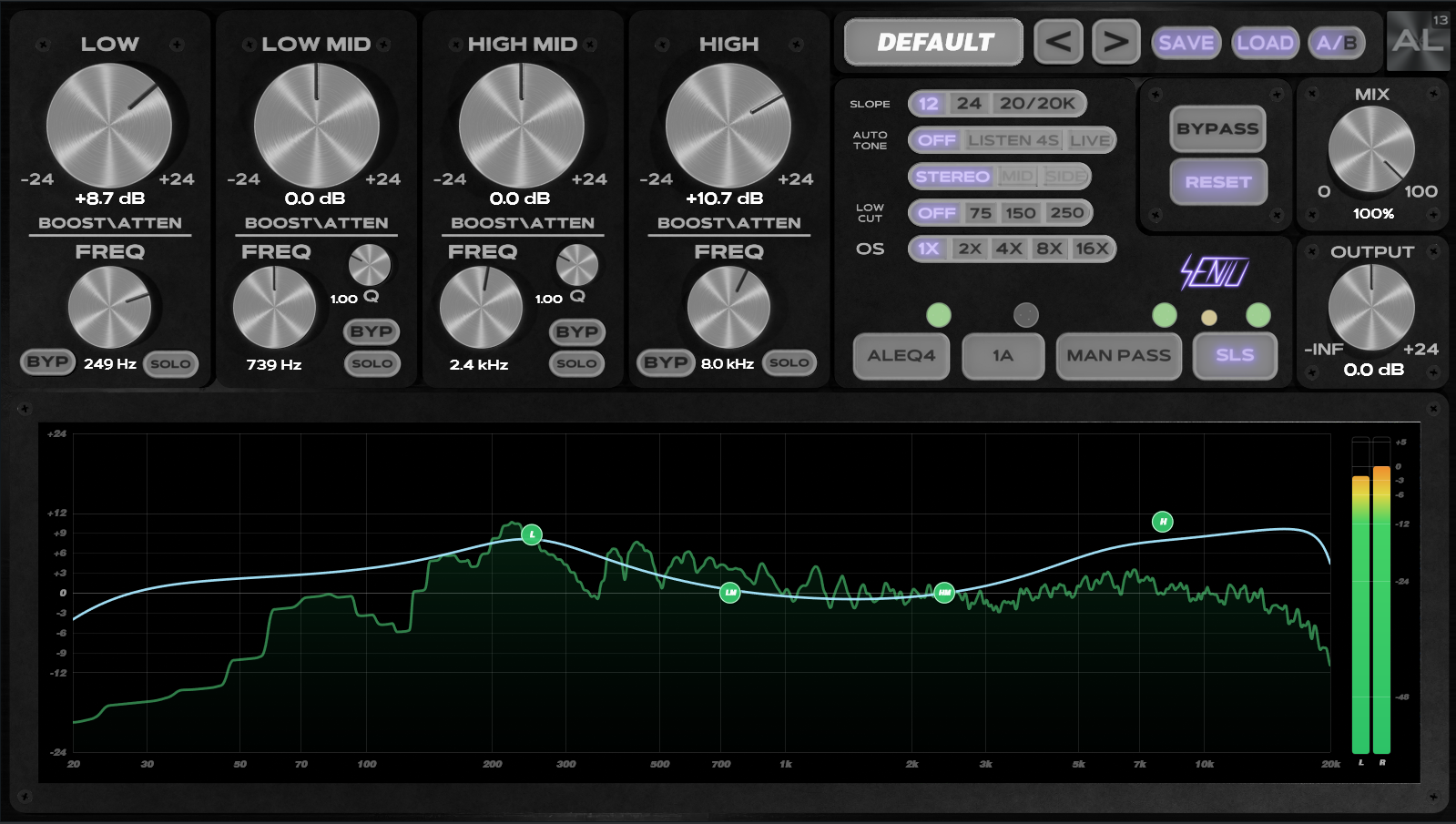
Task: Set Auto Tone to LIVE
Action: 1090,140
